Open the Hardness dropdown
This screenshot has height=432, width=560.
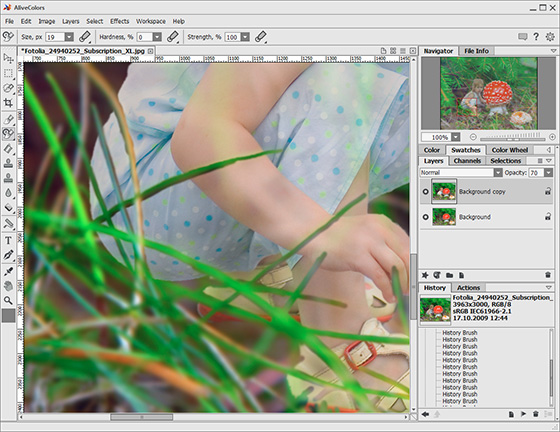(x=157, y=37)
